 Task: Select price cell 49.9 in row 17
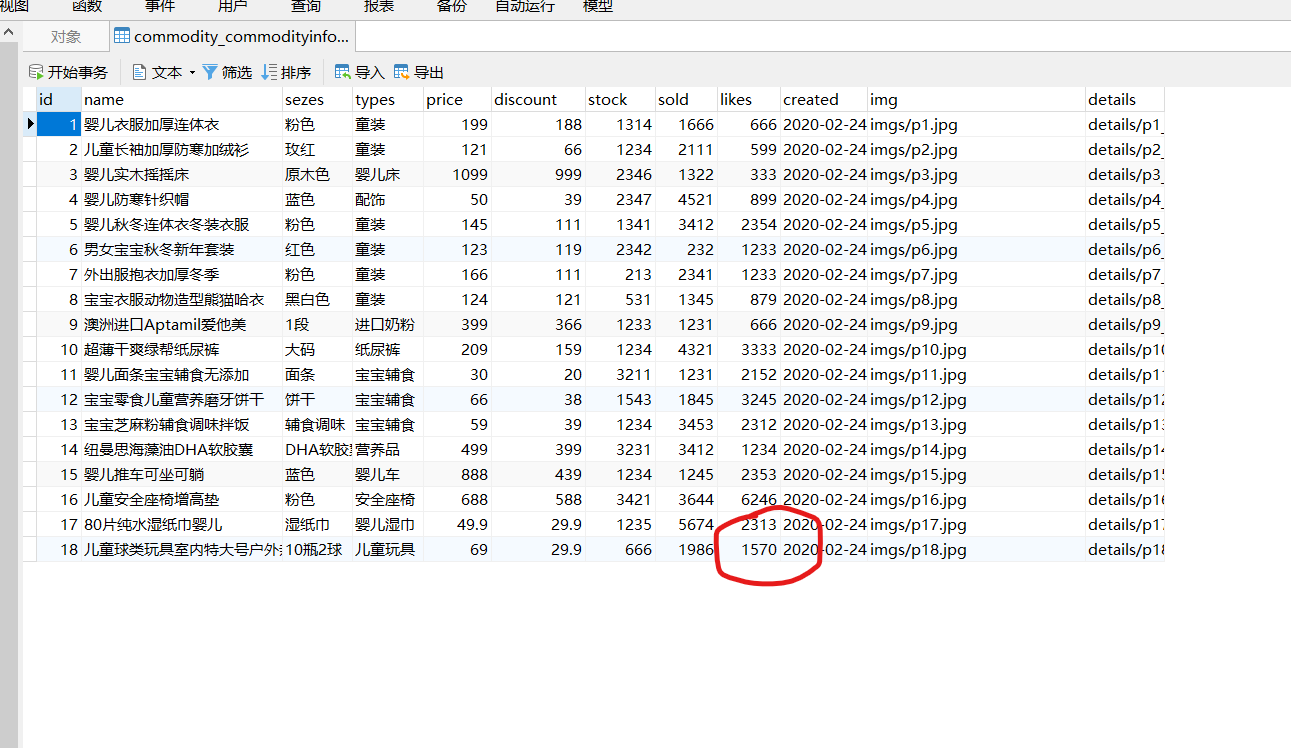click(457, 524)
